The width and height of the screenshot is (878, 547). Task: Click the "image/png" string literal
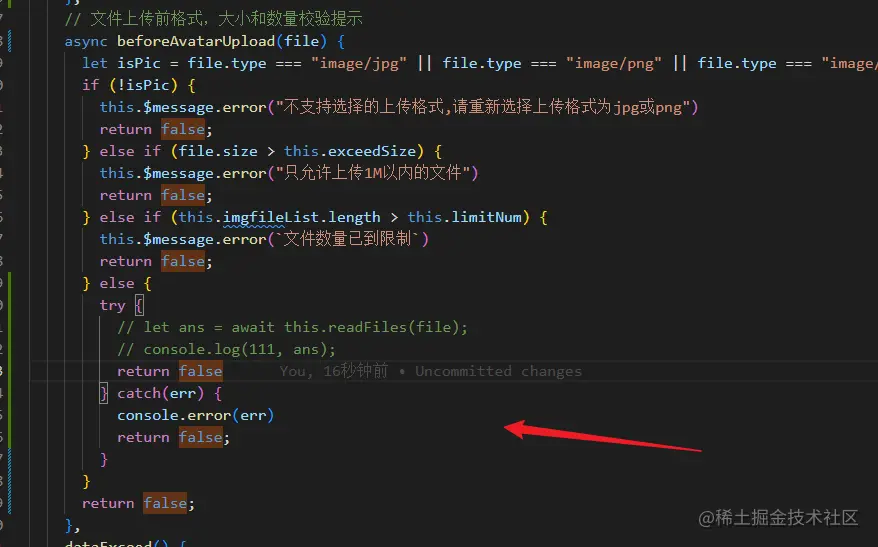click(x=613, y=63)
